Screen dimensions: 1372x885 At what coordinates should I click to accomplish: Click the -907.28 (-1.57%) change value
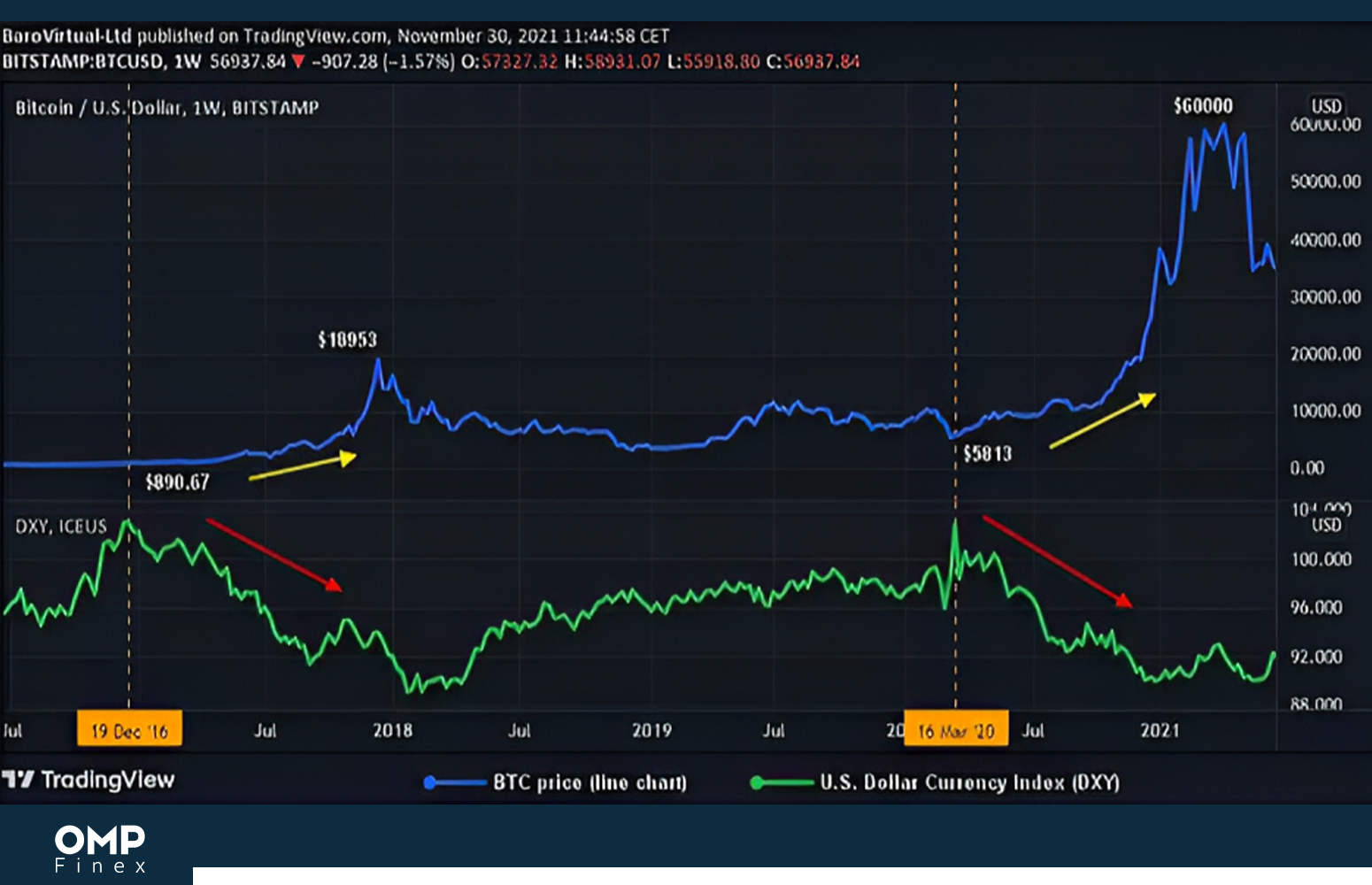tap(383, 61)
